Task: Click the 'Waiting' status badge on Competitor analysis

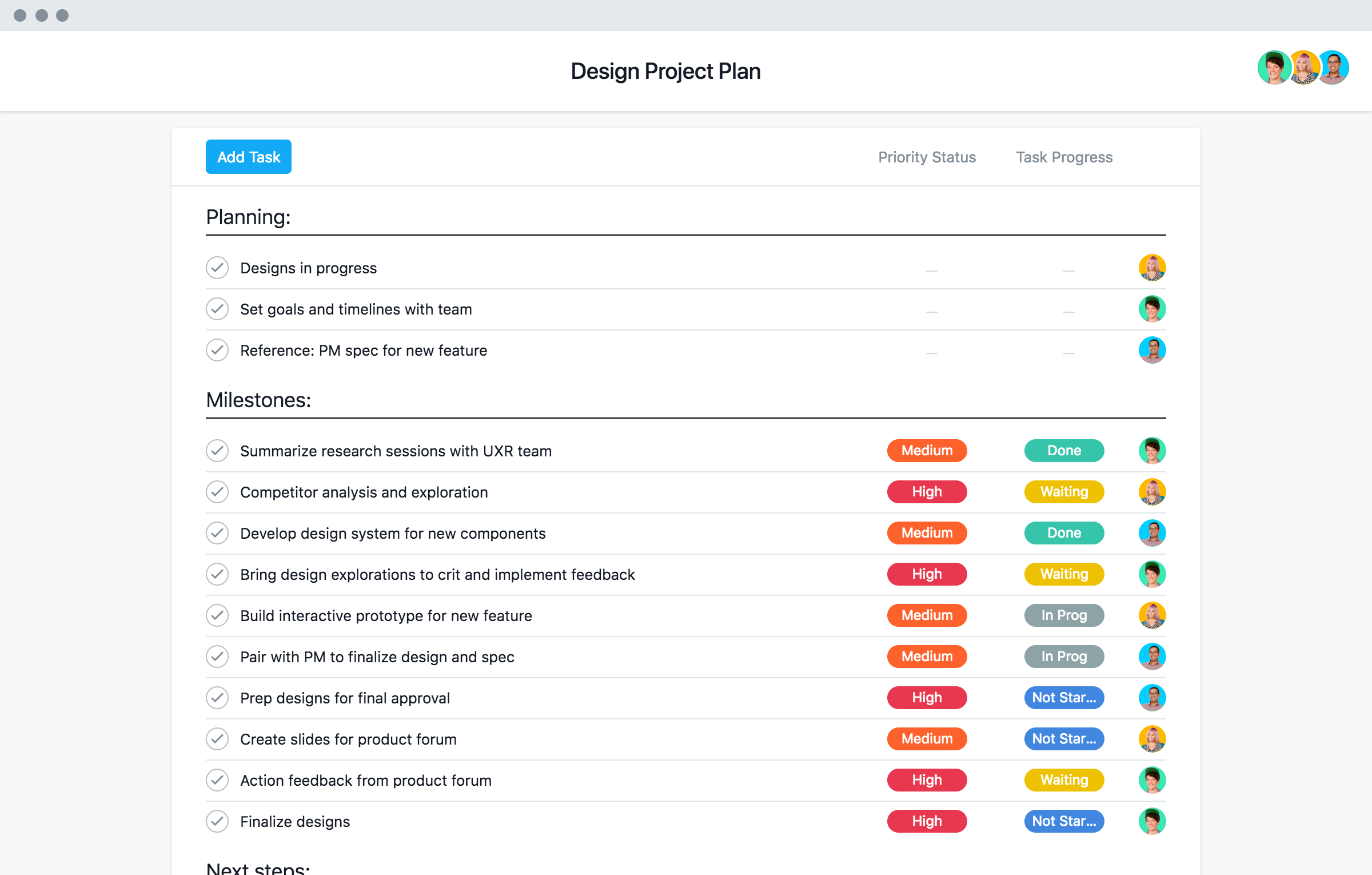Action: coord(1064,491)
